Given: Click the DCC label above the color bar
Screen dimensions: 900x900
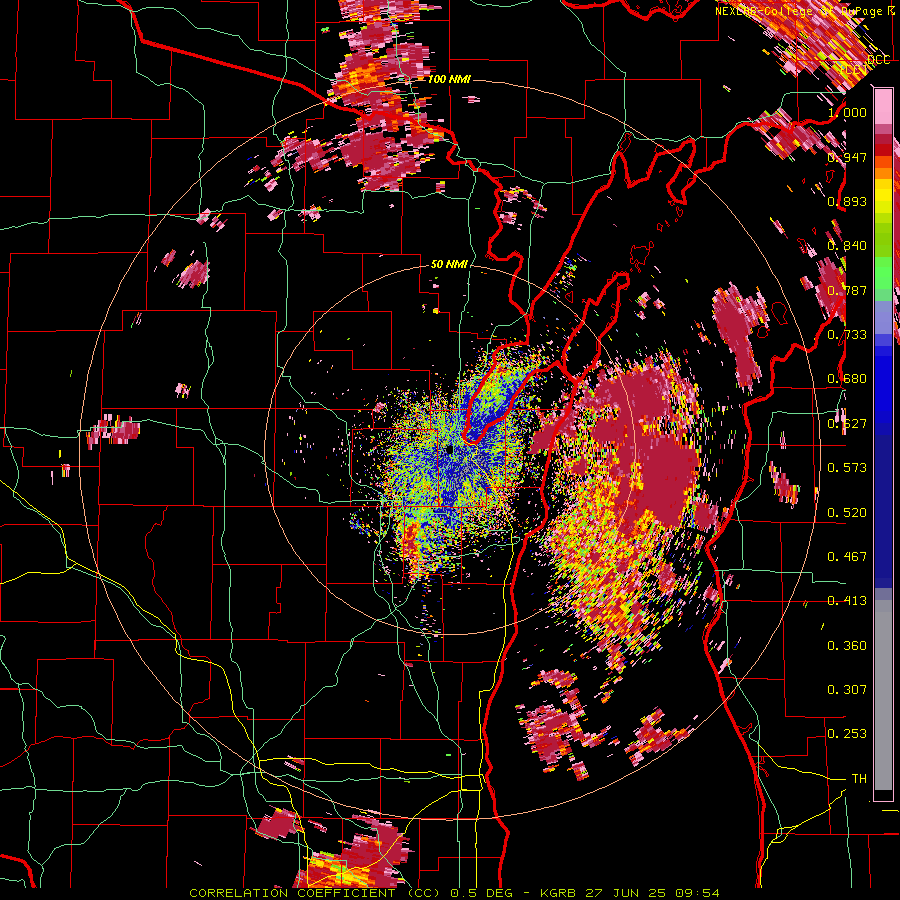Looking at the screenshot, I should tap(878, 60).
